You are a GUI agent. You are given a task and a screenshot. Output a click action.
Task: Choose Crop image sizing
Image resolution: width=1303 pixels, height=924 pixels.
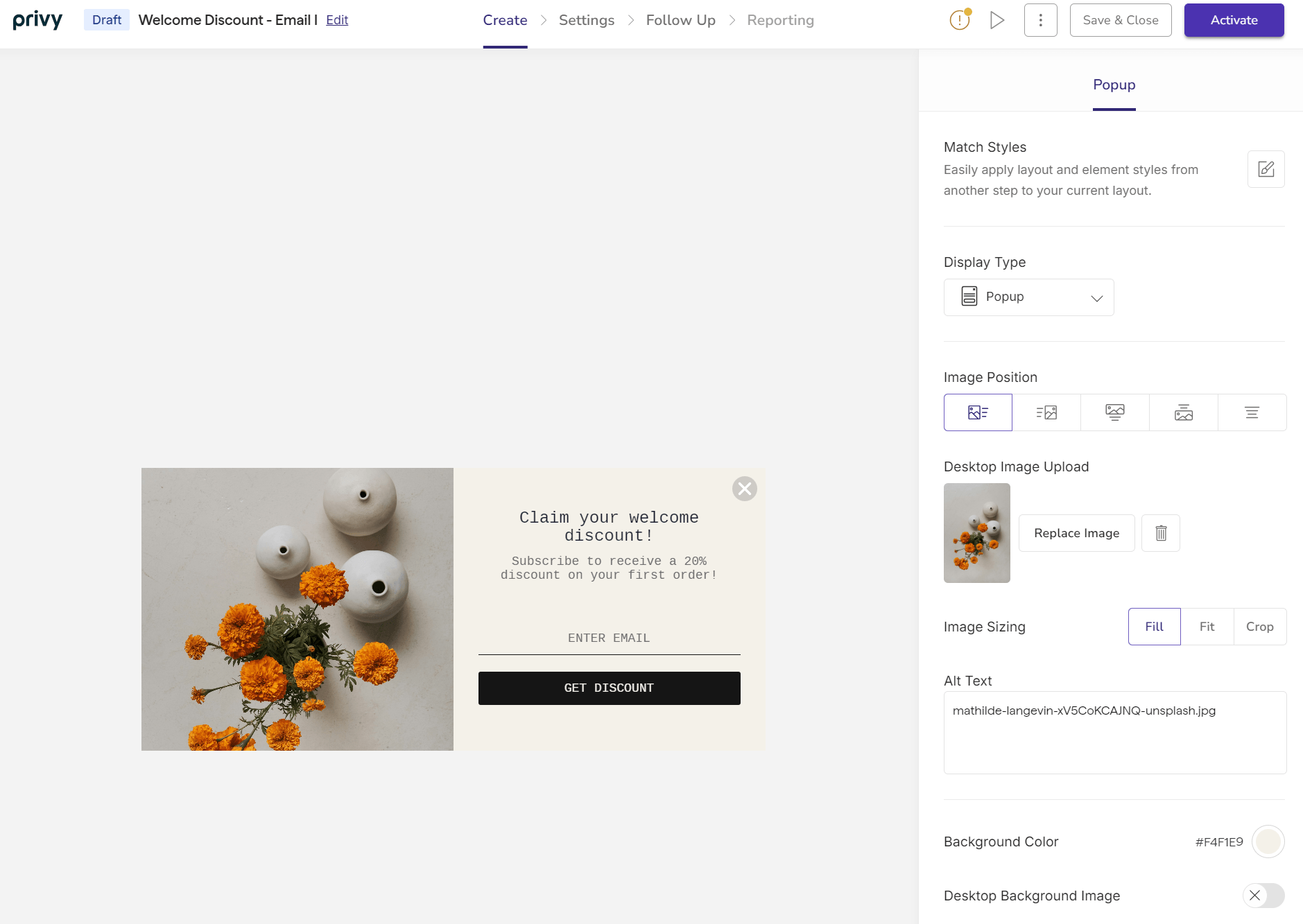coord(1260,627)
